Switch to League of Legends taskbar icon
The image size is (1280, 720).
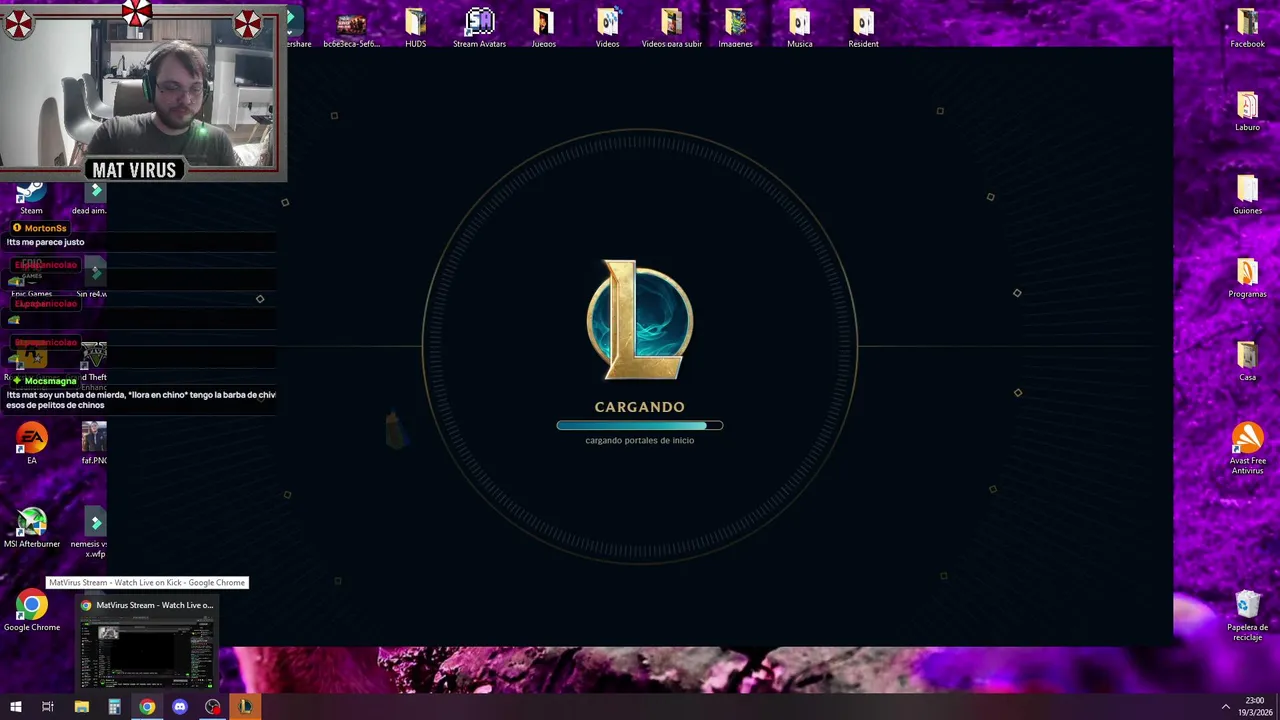click(246, 707)
